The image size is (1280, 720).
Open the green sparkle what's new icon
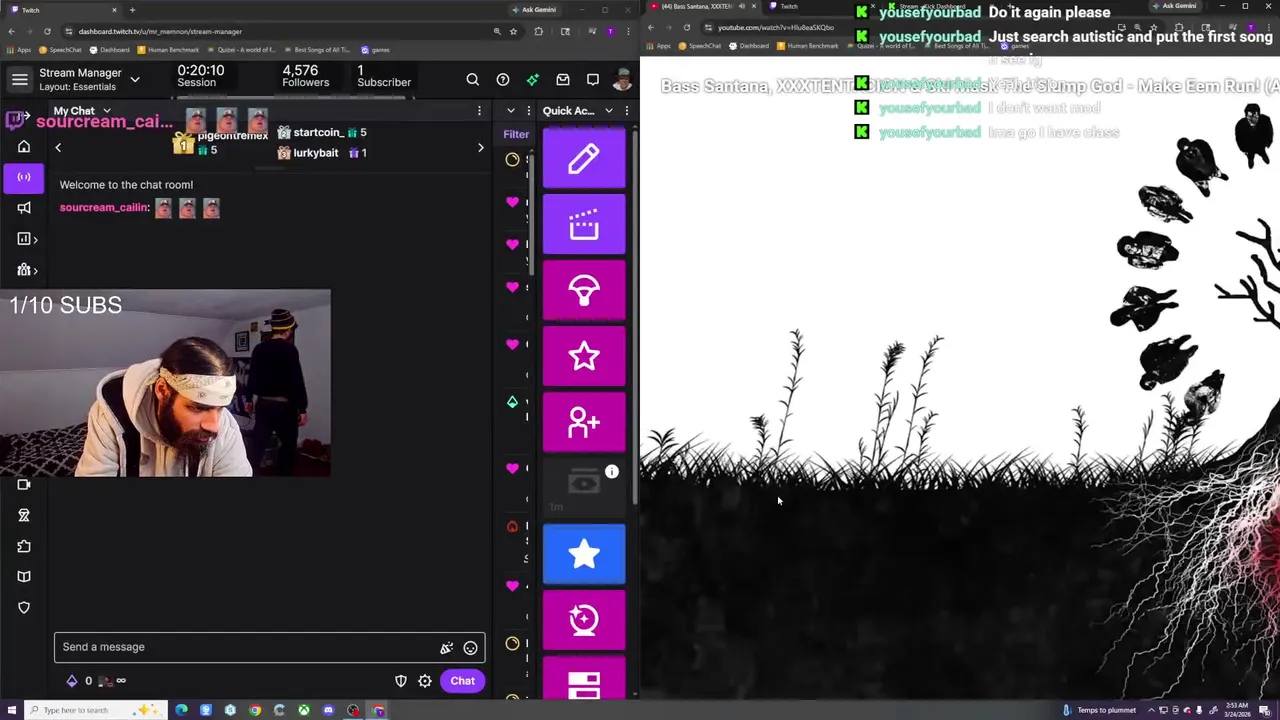pos(533,79)
